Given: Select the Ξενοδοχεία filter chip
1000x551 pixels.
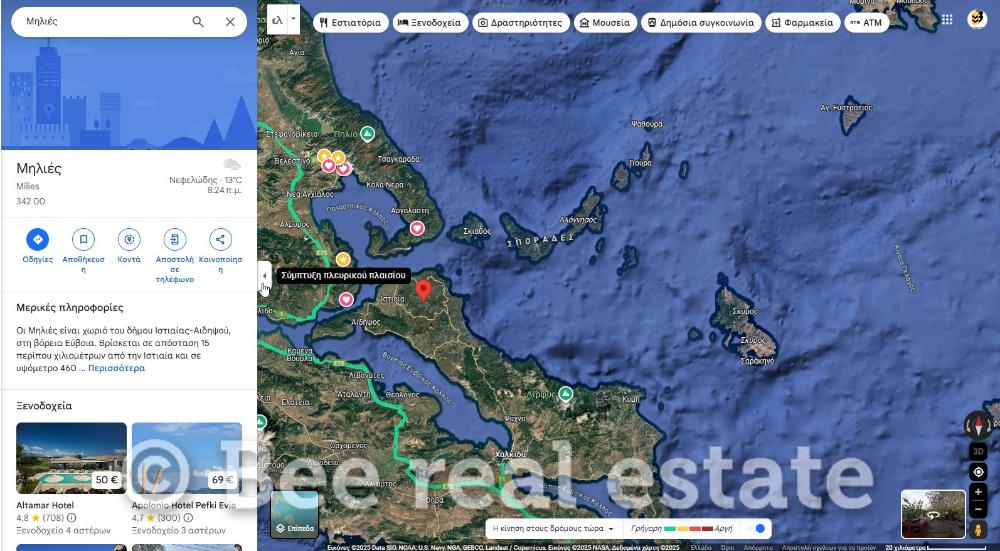Looking at the screenshot, I should pos(430,22).
